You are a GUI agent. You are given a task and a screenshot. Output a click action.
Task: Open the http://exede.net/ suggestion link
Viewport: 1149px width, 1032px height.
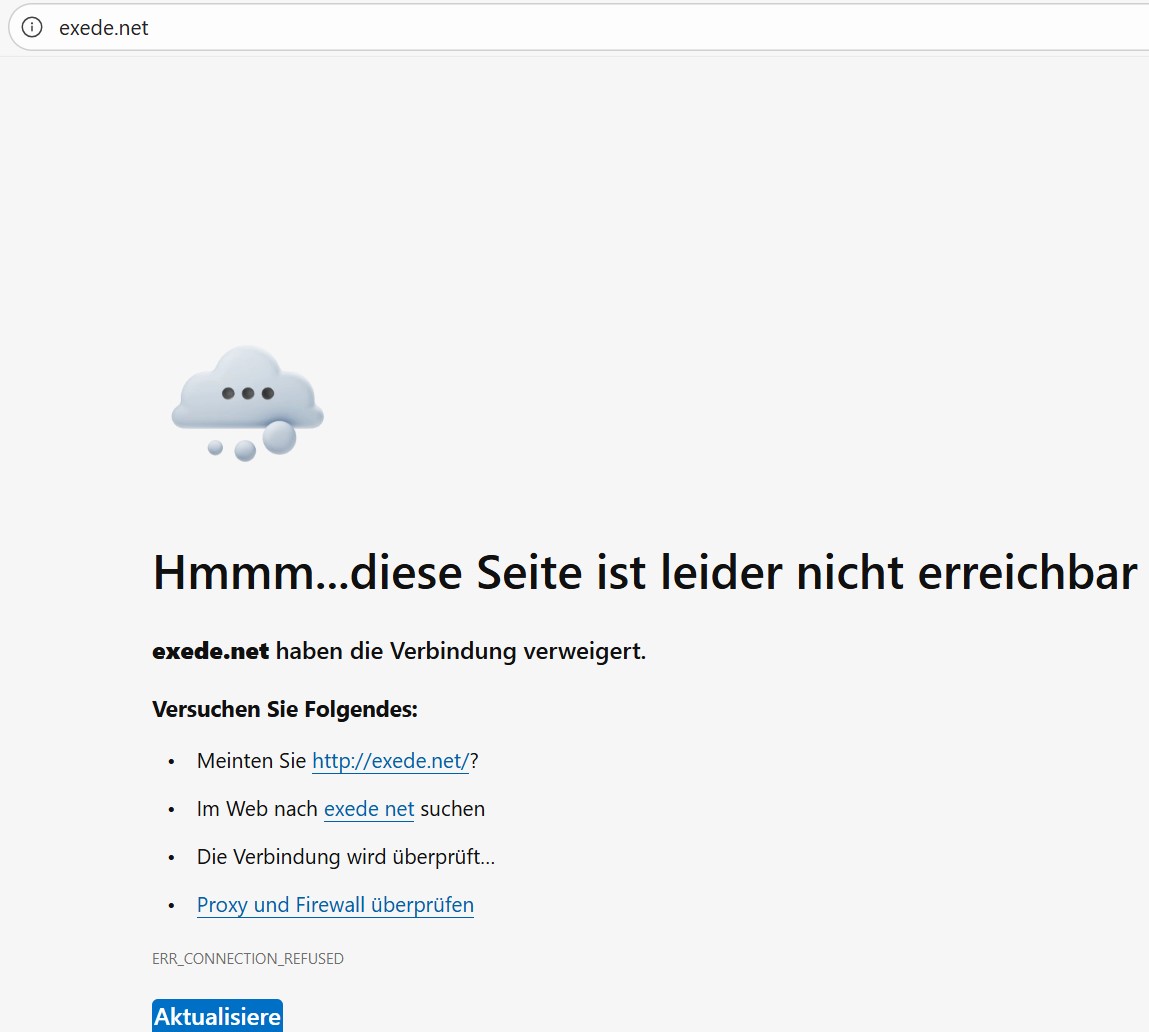pos(390,761)
